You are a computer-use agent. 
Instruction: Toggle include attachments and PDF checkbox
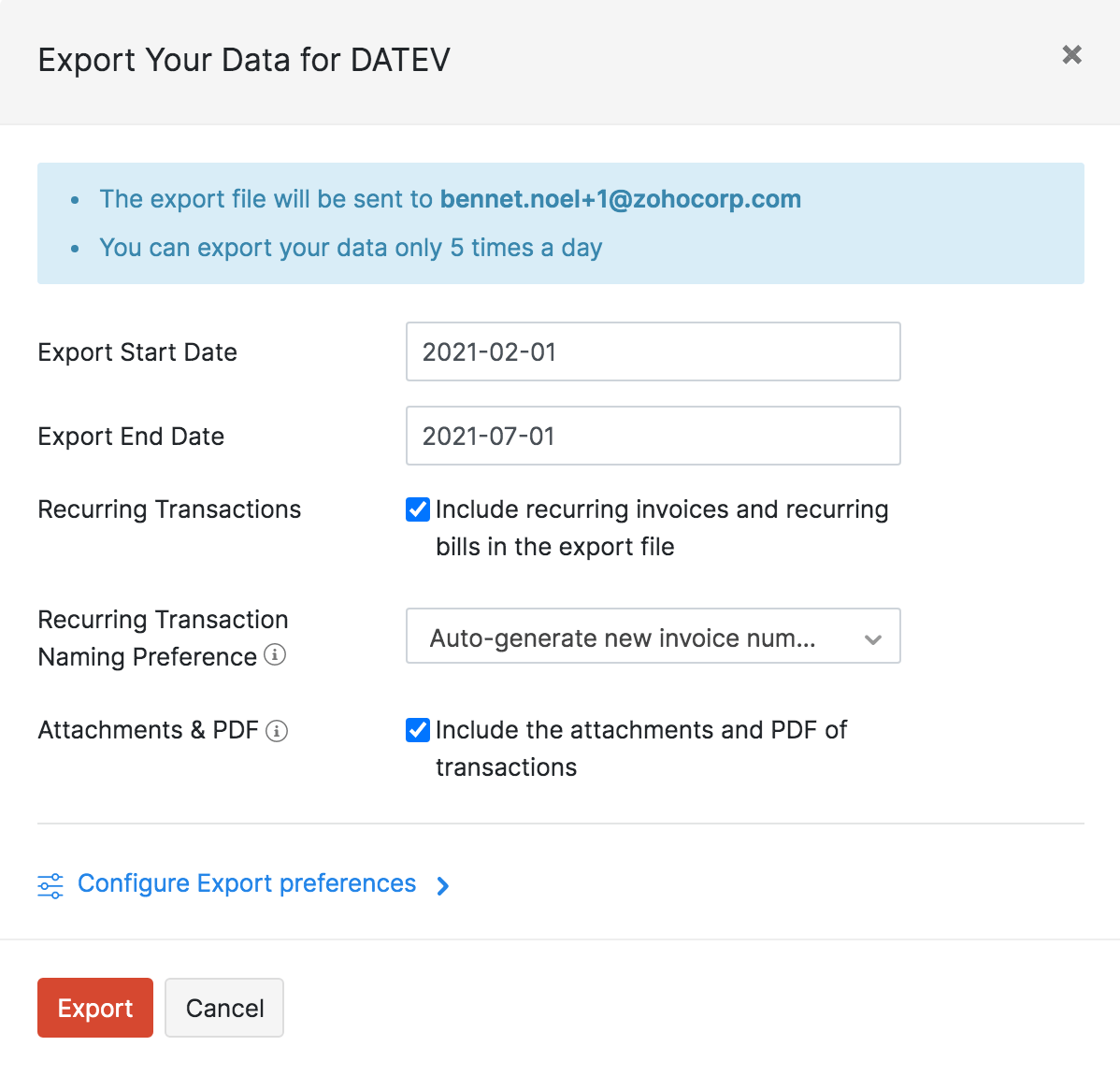click(418, 730)
